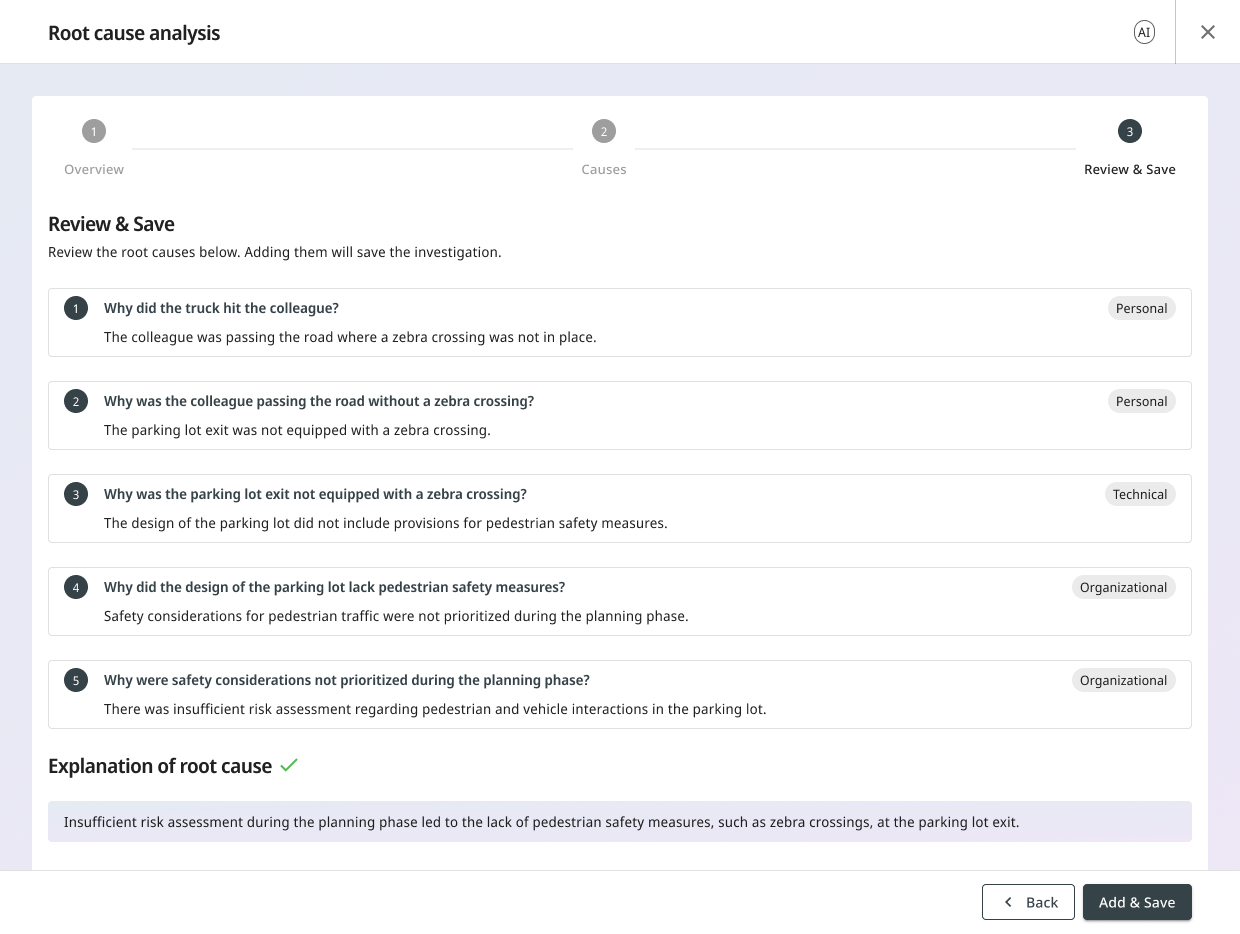Viewport: 1240px width, 934px height.
Task: Click the Organizational tag on question 4
Action: point(1123,587)
